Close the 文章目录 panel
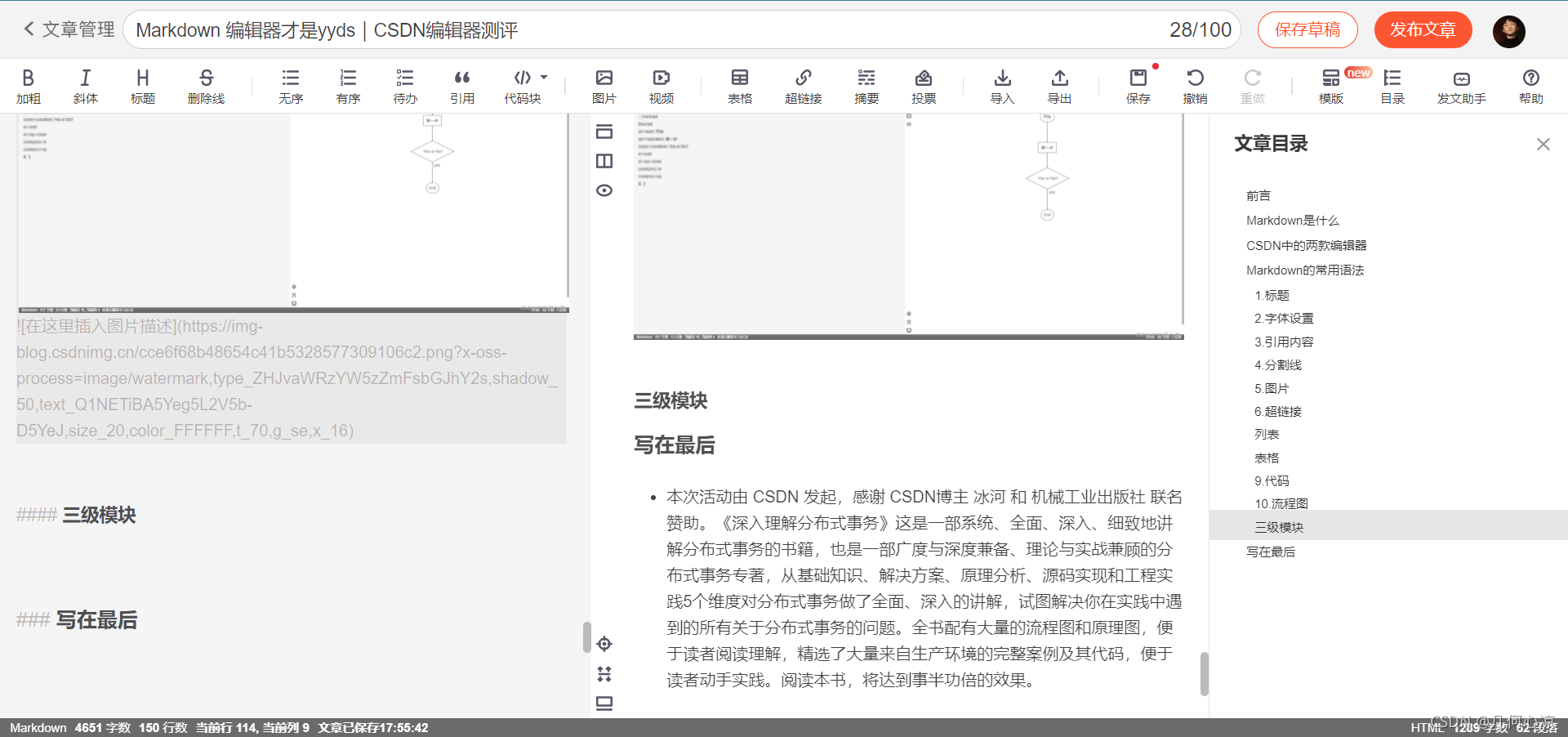This screenshot has width=1568, height=737. [x=1543, y=145]
